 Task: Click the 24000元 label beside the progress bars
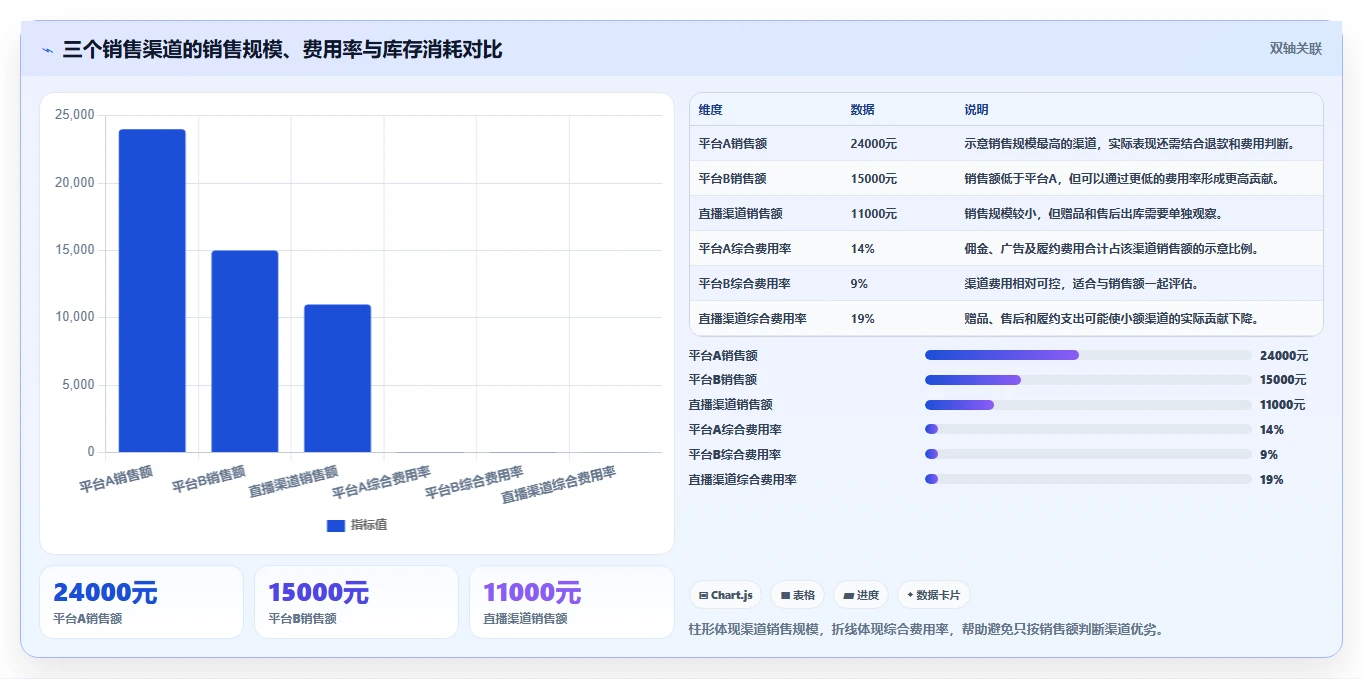coord(1284,356)
